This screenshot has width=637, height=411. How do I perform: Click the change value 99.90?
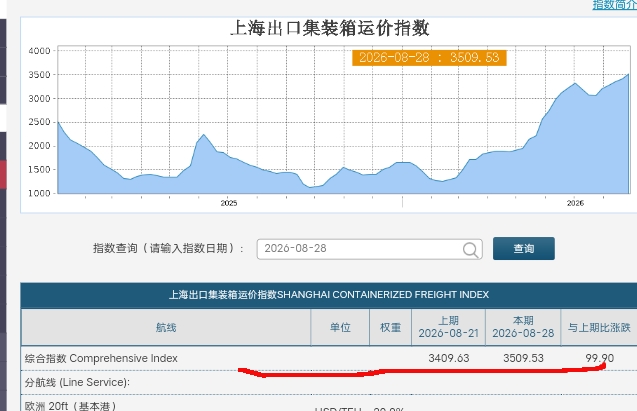[x=600, y=358]
